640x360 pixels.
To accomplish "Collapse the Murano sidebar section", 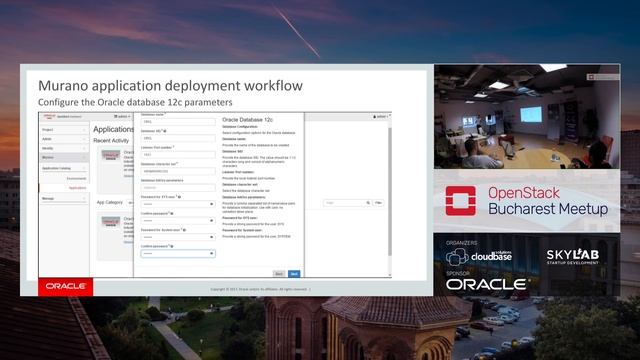I will click(64, 158).
